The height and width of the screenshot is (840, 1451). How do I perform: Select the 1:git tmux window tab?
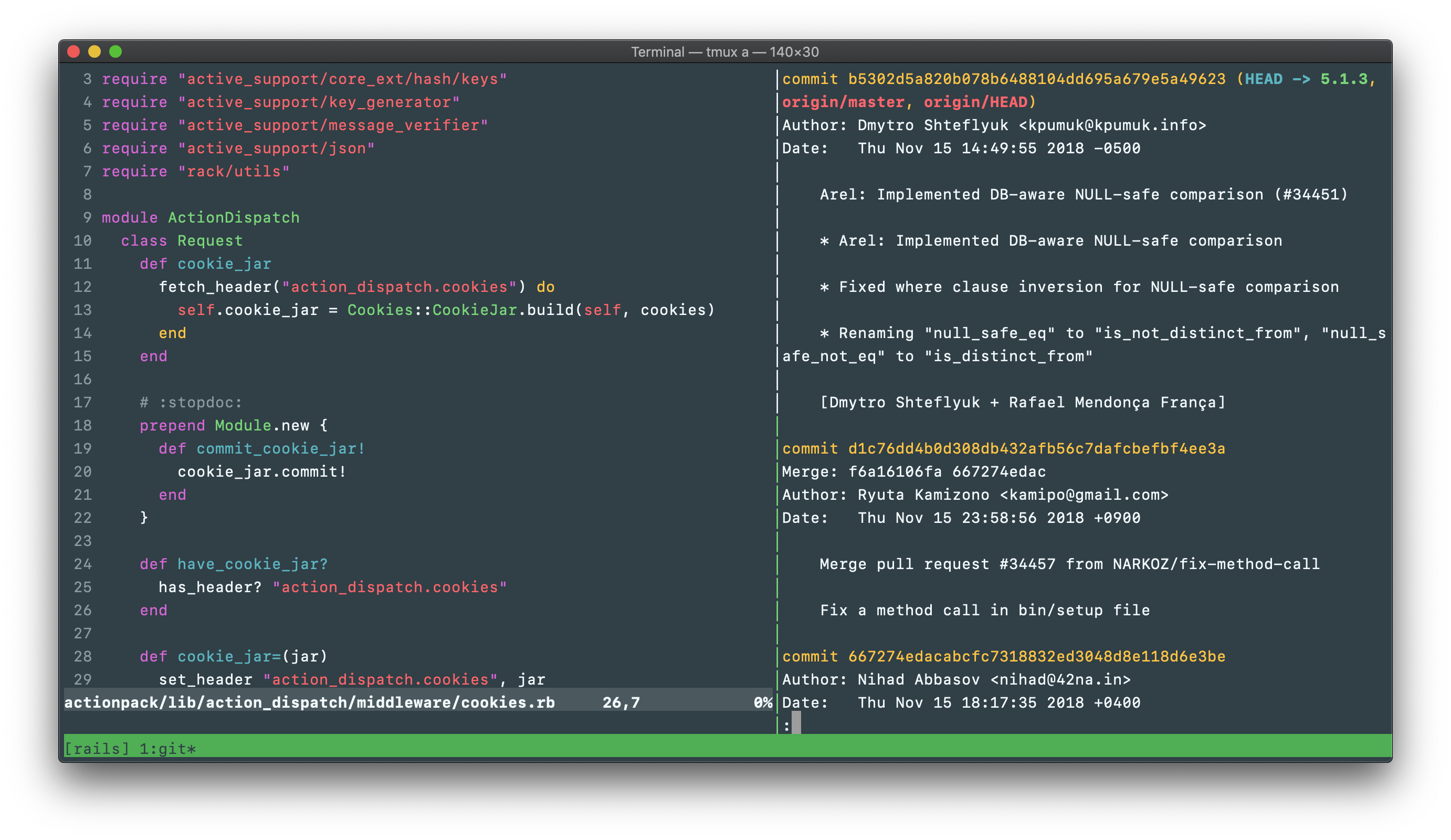tap(167, 749)
